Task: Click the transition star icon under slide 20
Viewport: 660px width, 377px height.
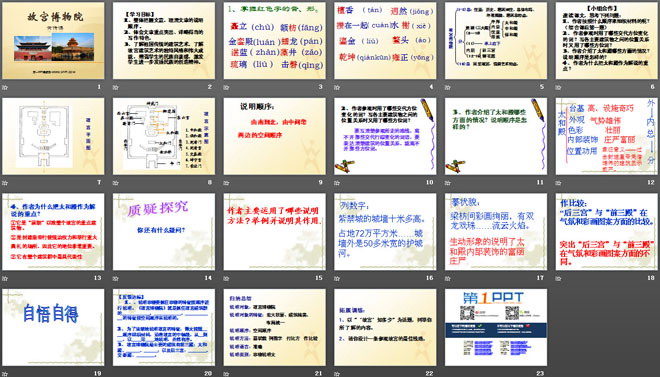Action: click(115, 374)
